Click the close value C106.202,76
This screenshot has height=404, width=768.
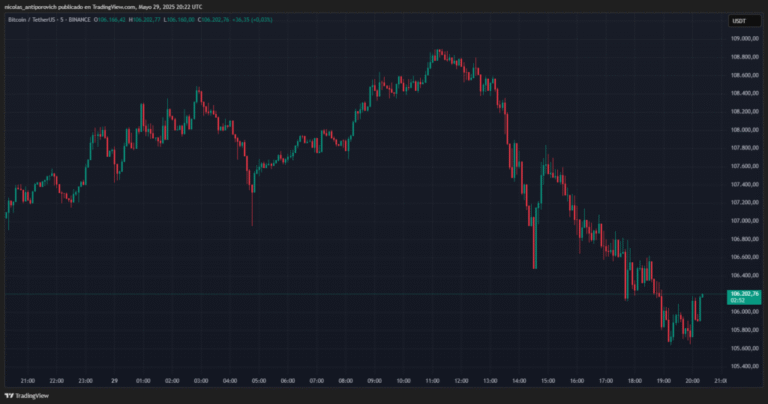tap(214, 20)
